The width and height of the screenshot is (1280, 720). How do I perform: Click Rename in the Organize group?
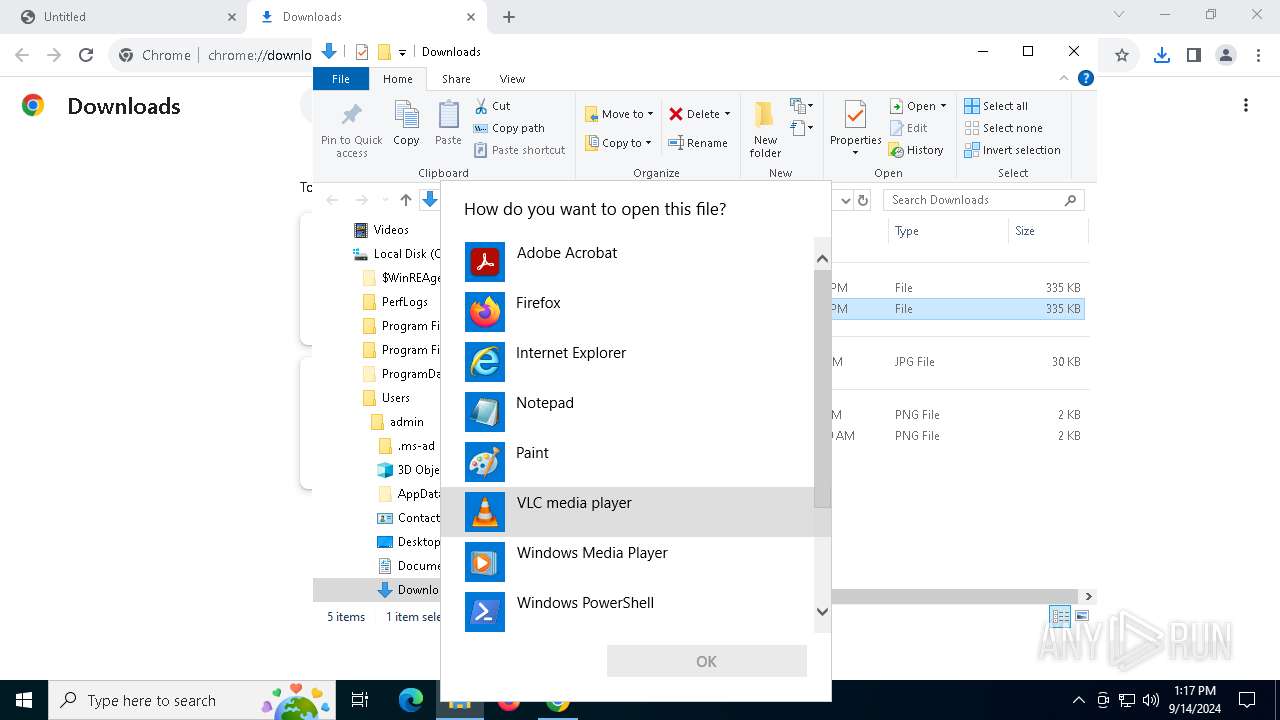[698, 143]
